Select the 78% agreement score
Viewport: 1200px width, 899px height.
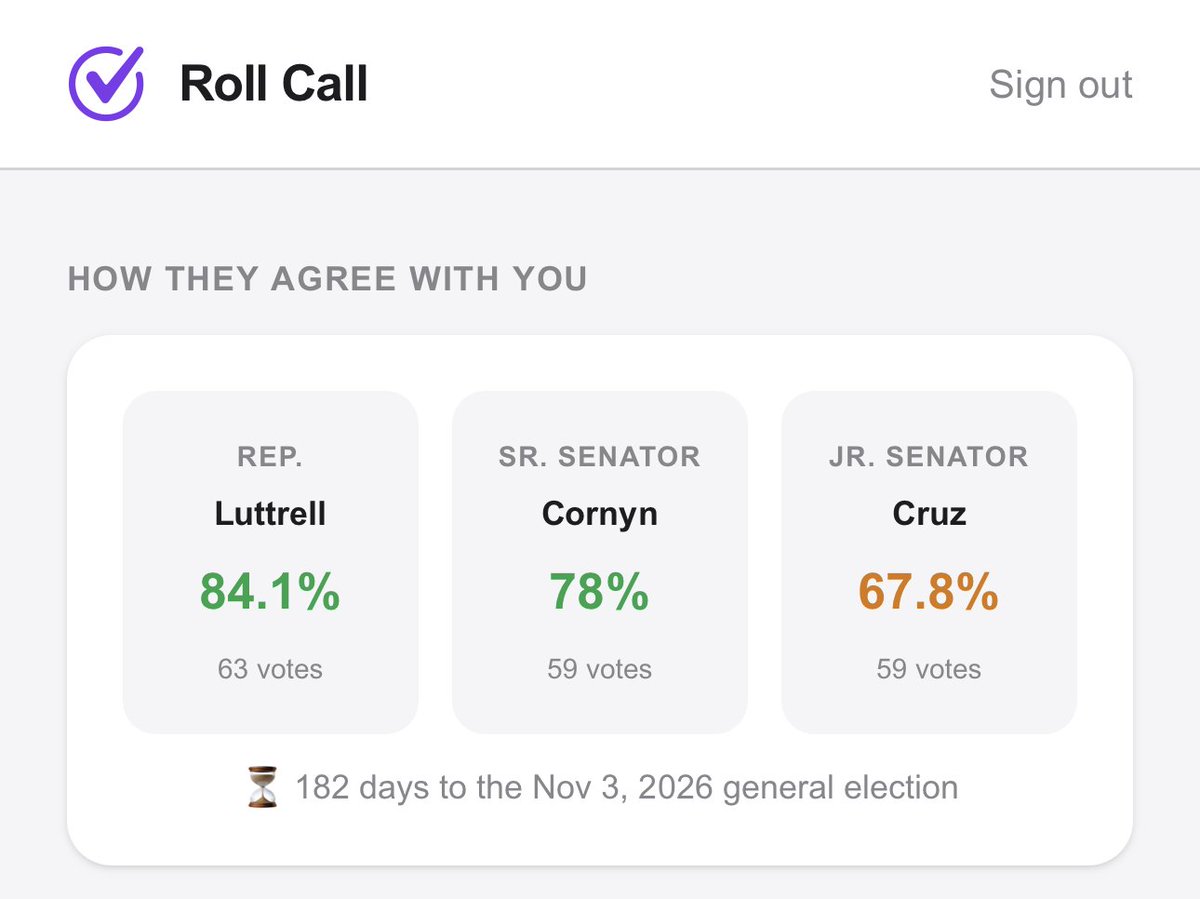(x=599, y=592)
